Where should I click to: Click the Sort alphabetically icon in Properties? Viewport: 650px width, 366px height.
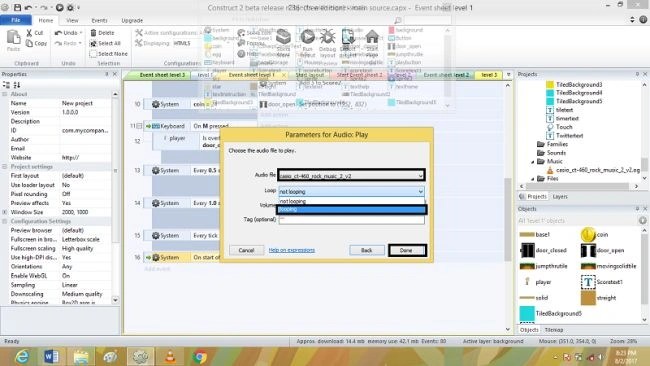(17, 85)
